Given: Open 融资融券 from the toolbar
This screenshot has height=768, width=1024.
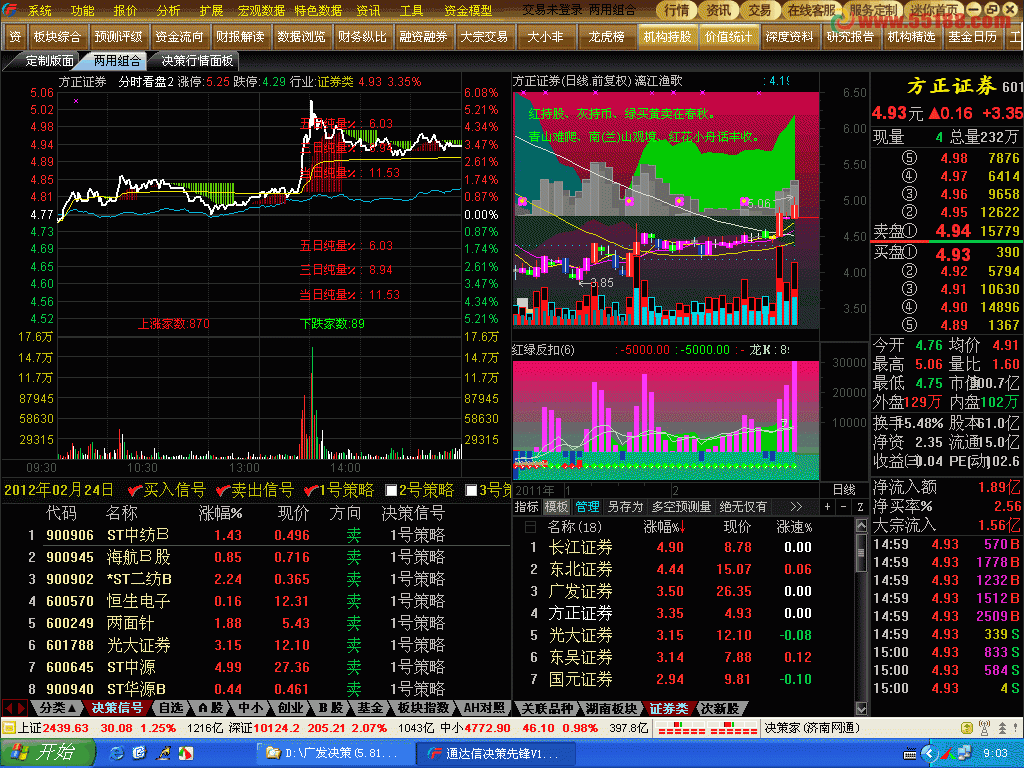Looking at the screenshot, I should 423,37.
